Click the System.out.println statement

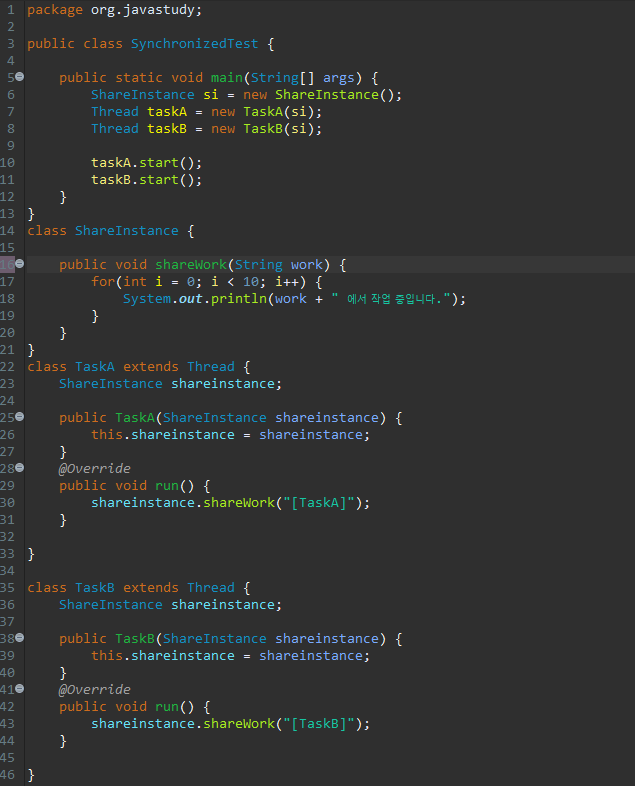pyautogui.click(x=294, y=299)
